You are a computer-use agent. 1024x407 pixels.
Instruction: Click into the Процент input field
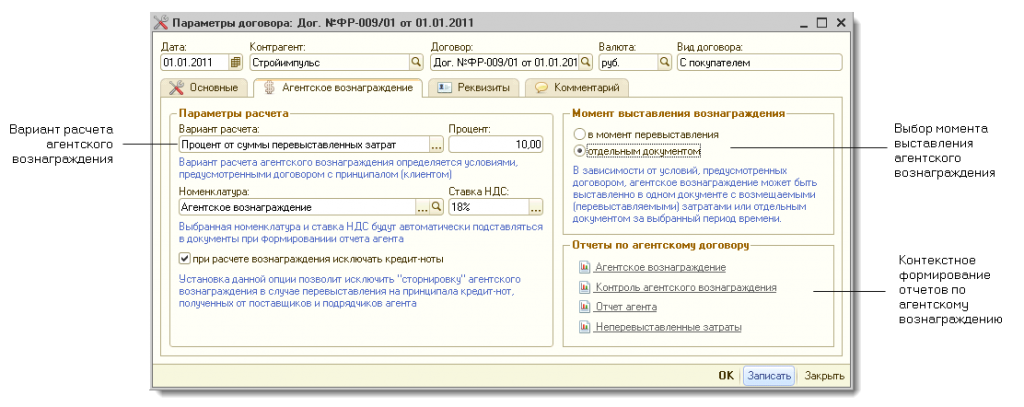[495, 144]
